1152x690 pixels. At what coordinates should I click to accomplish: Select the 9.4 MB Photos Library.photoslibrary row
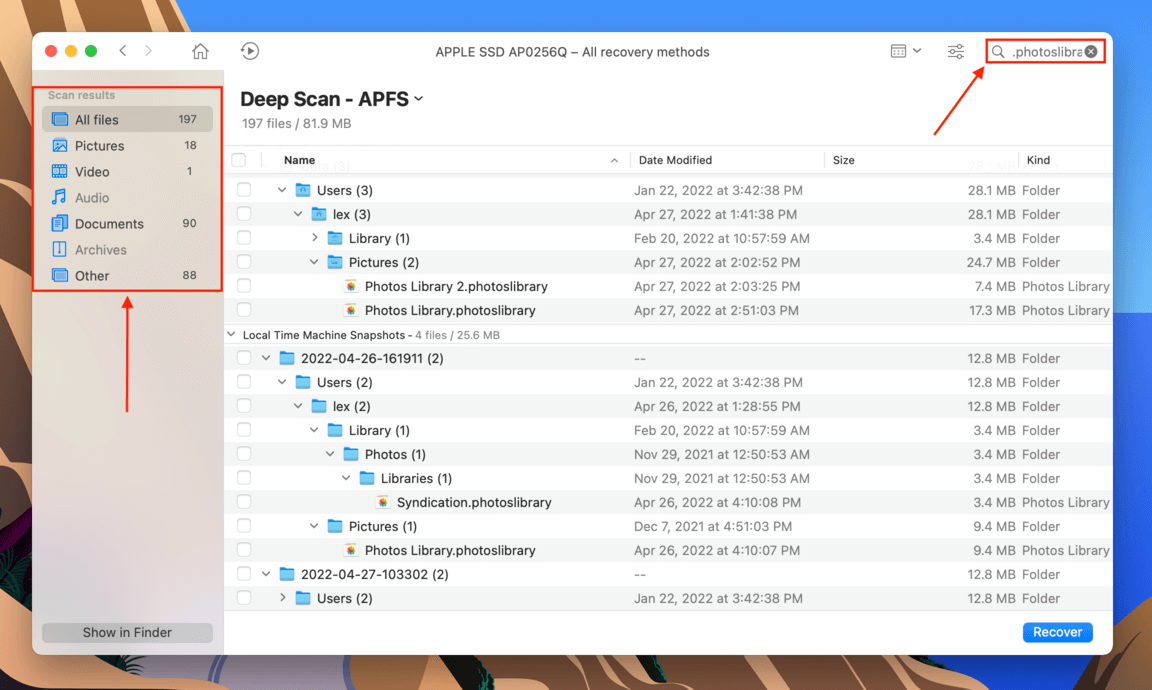coord(669,550)
